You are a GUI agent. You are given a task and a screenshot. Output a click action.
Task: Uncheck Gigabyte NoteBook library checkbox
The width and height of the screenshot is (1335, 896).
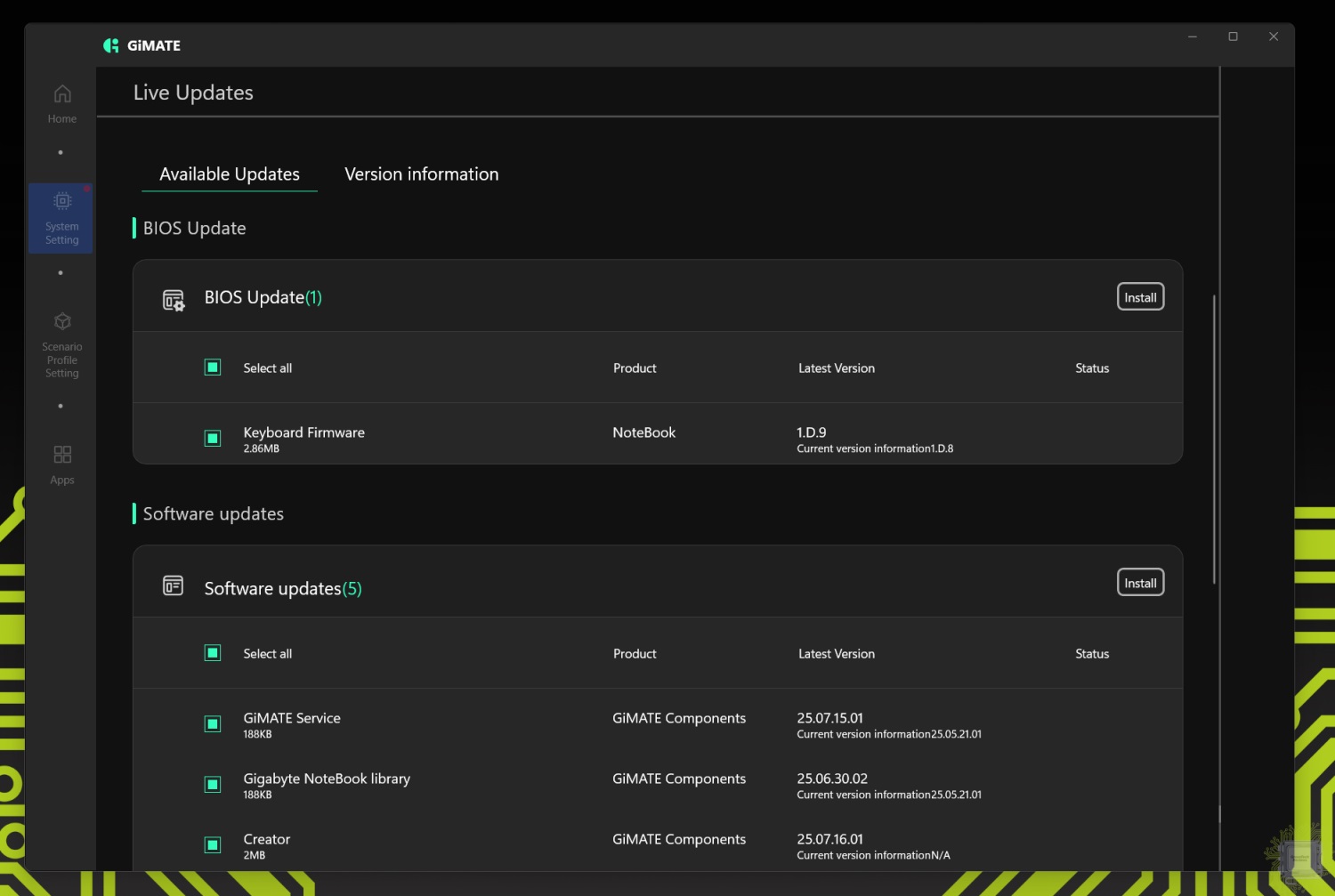click(x=213, y=784)
